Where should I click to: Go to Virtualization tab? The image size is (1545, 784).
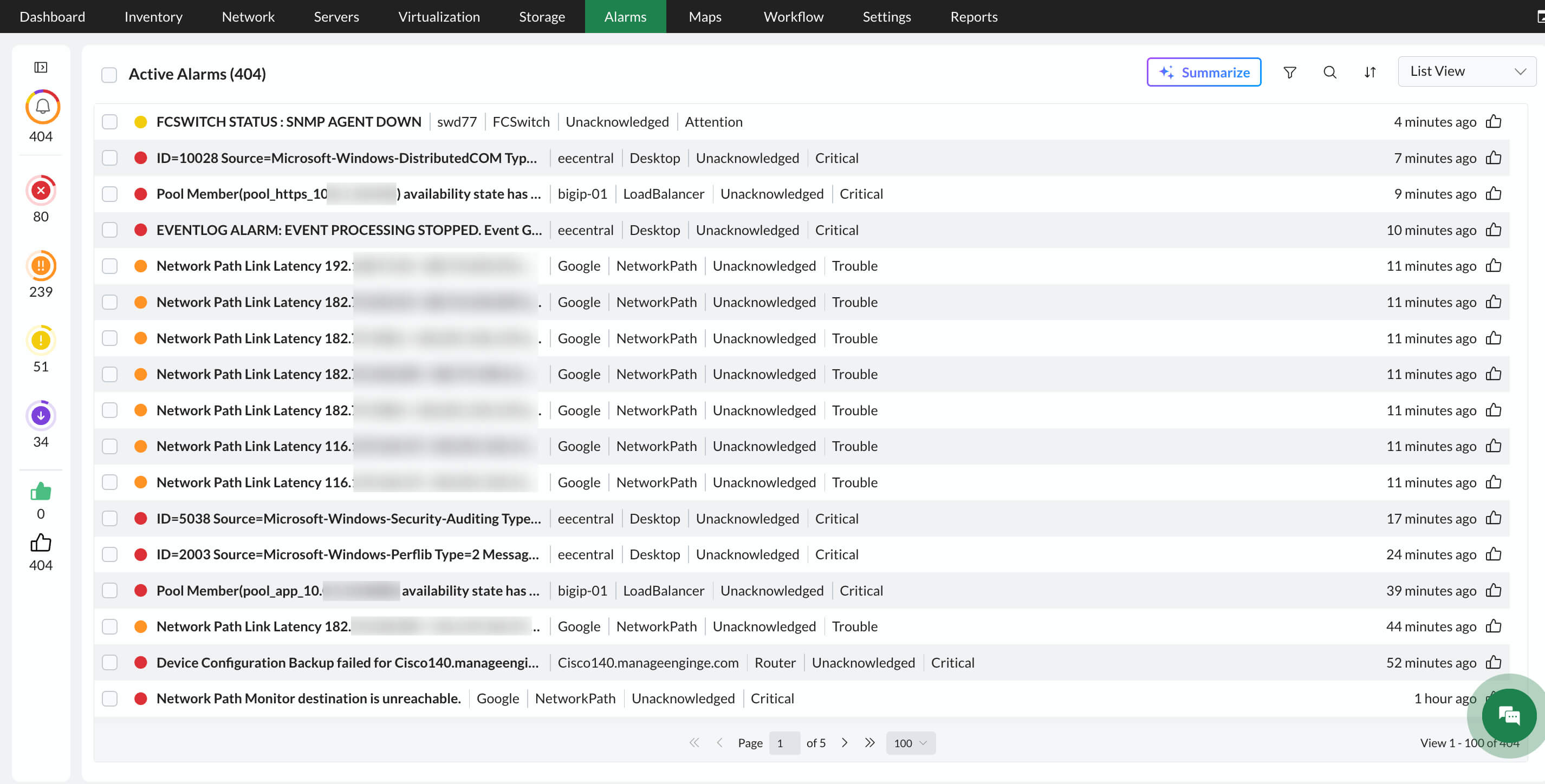439,16
